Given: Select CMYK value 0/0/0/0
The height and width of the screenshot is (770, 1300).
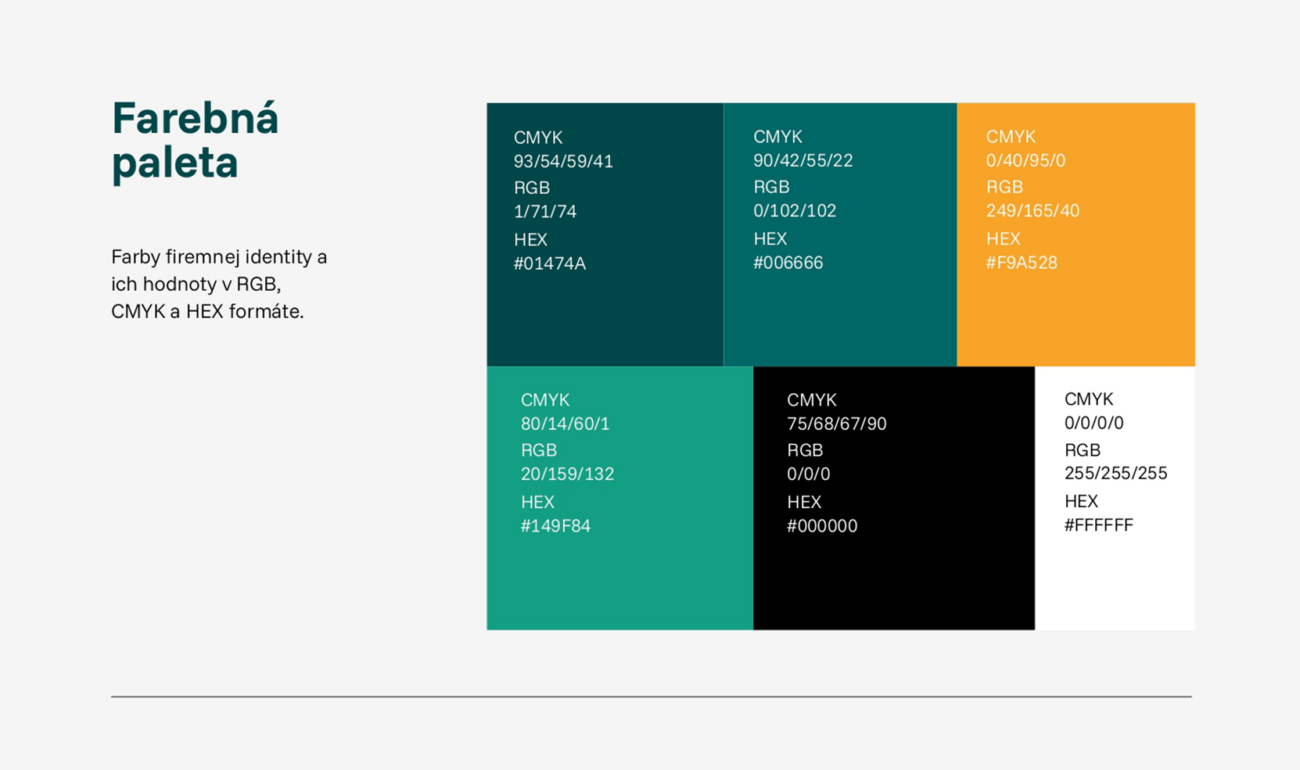Looking at the screenshot, I should [x=1094, y=423].
